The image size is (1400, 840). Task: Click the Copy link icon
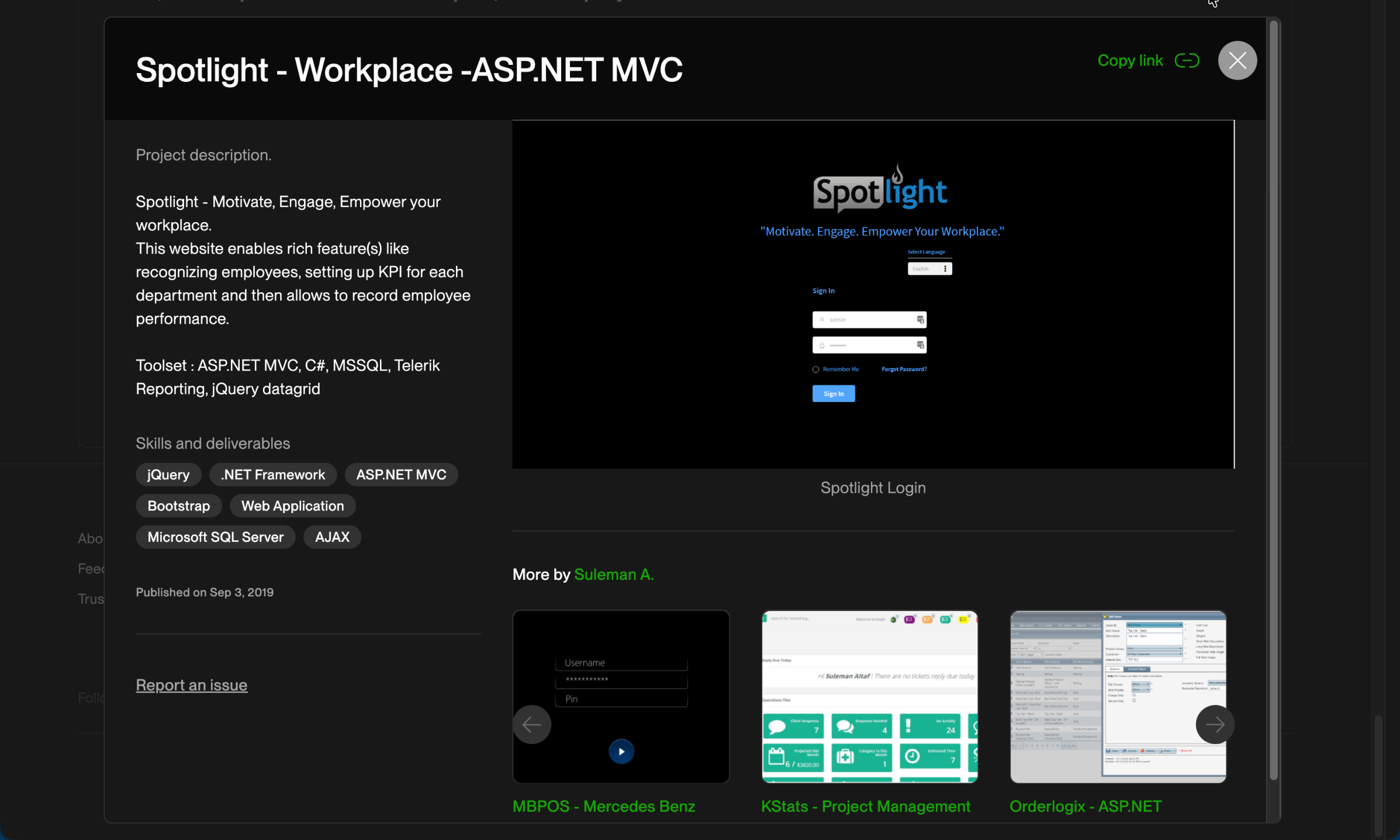click(x=1187, y=60)
